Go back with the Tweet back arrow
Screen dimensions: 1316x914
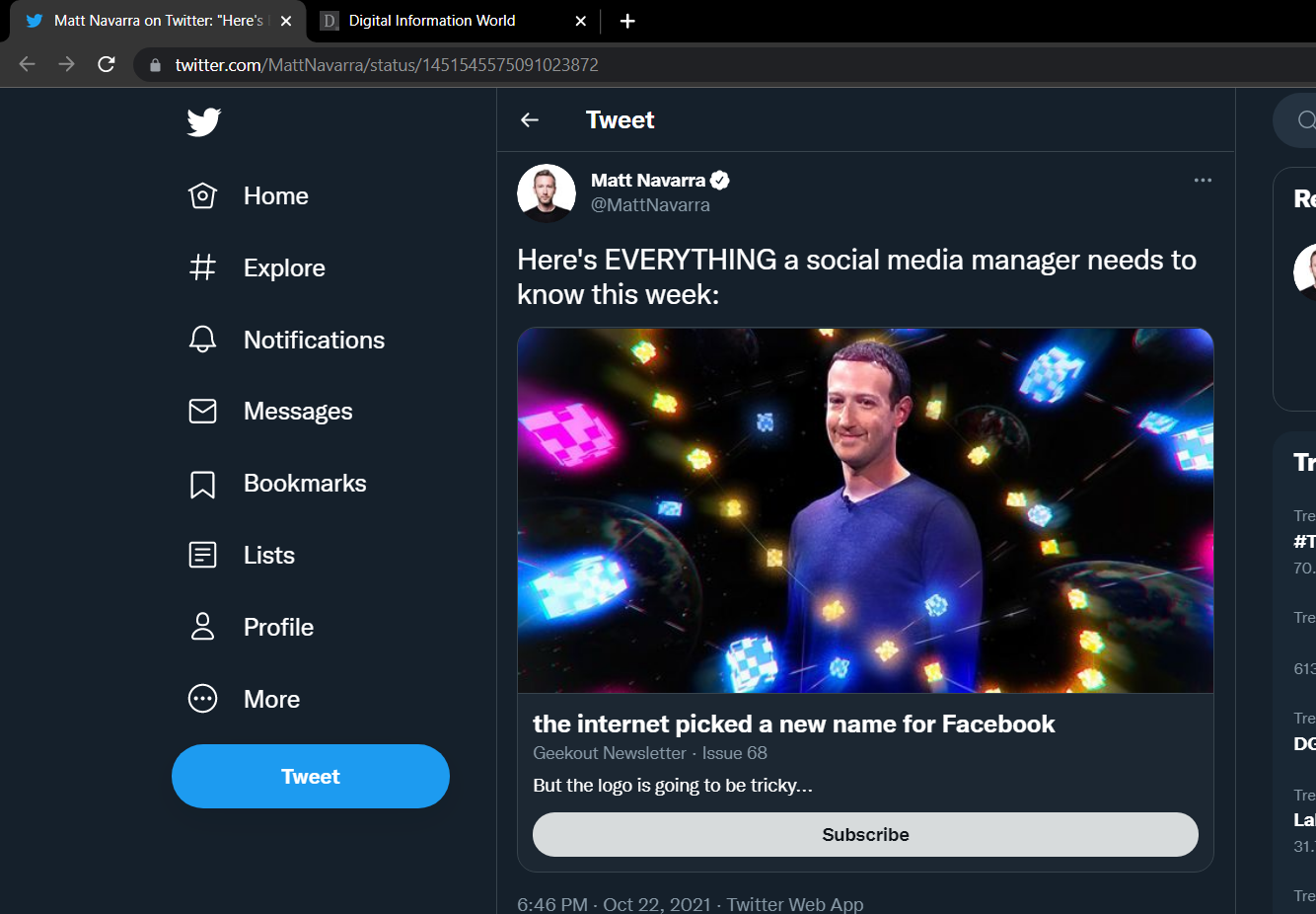tap(530, 119)
